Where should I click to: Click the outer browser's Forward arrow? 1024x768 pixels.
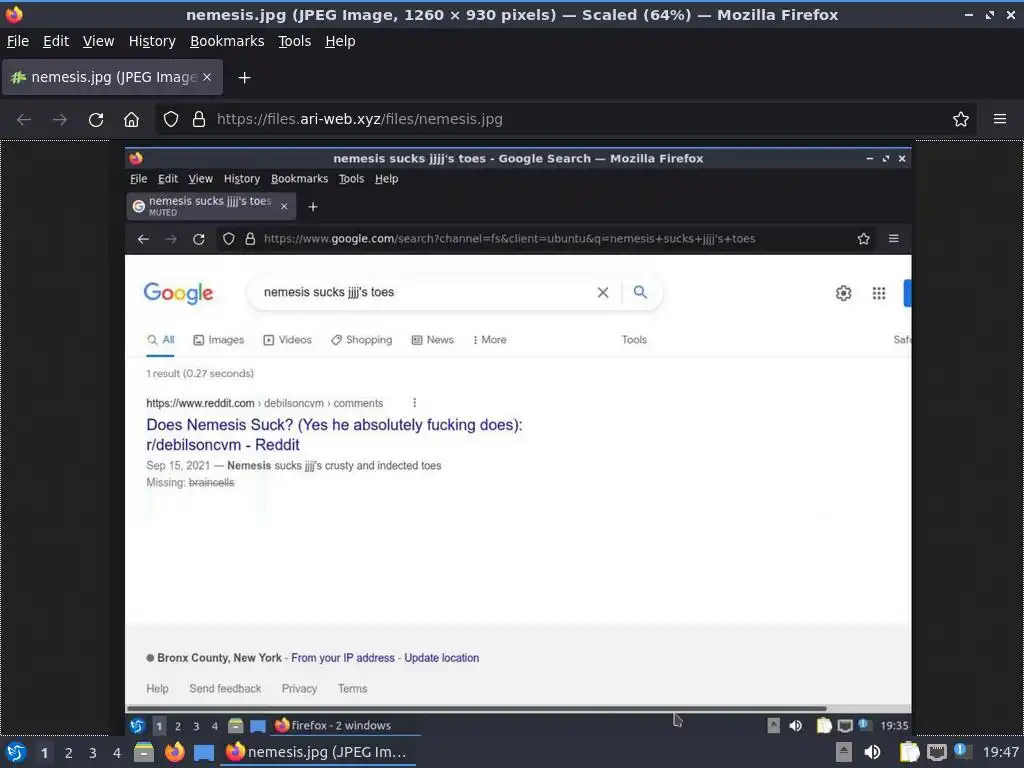tap(59, 120)
